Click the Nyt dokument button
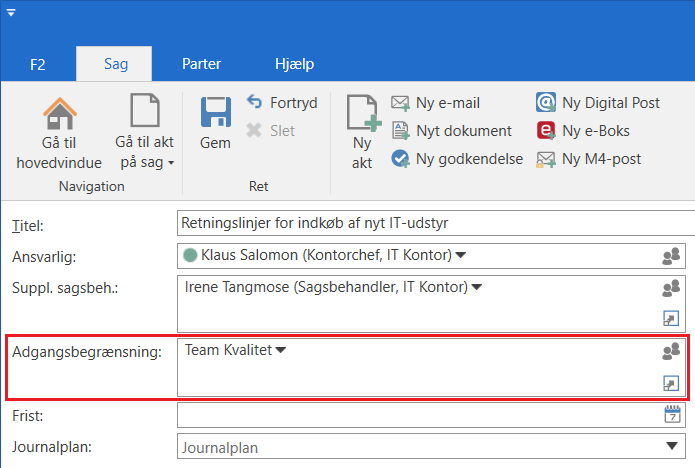Viewport: 695px width, 468px height. (x=451, y=130)
